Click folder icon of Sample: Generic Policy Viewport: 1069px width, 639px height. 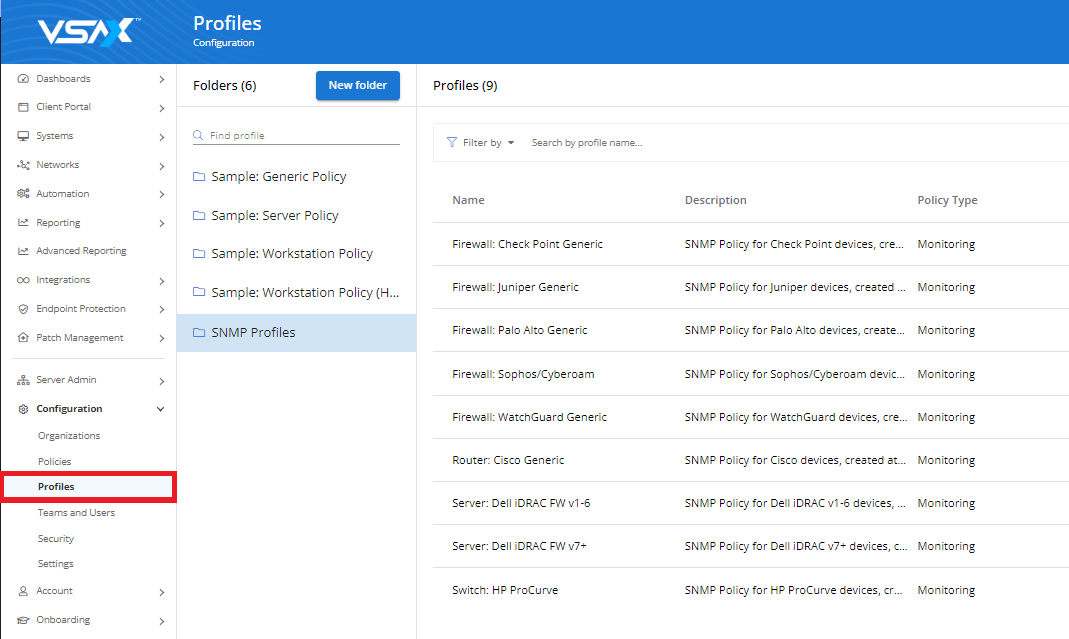point(199,177)
